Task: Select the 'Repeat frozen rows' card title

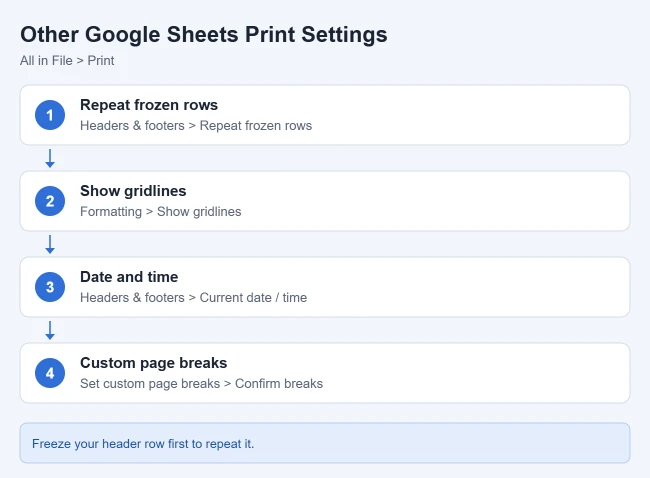Action: [x=149, y=105]
